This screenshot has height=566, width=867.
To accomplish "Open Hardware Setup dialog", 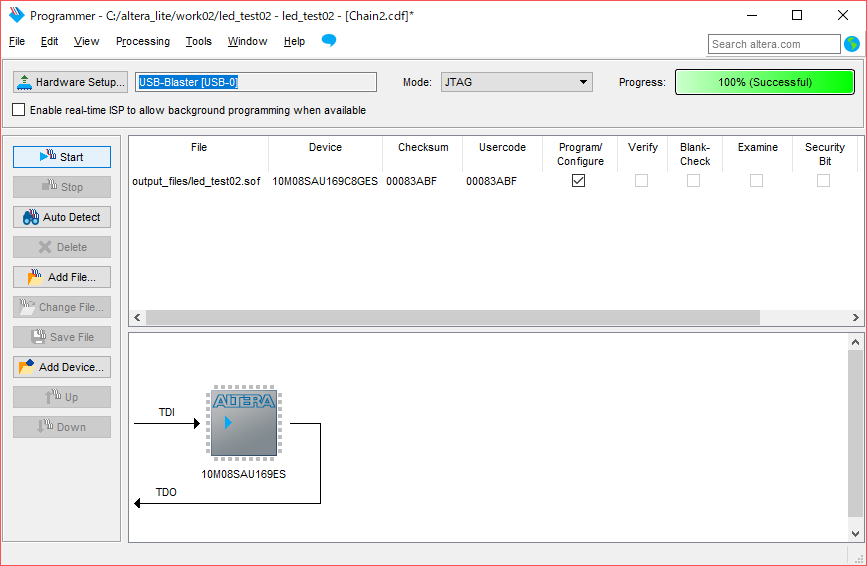I will [70, 82].
